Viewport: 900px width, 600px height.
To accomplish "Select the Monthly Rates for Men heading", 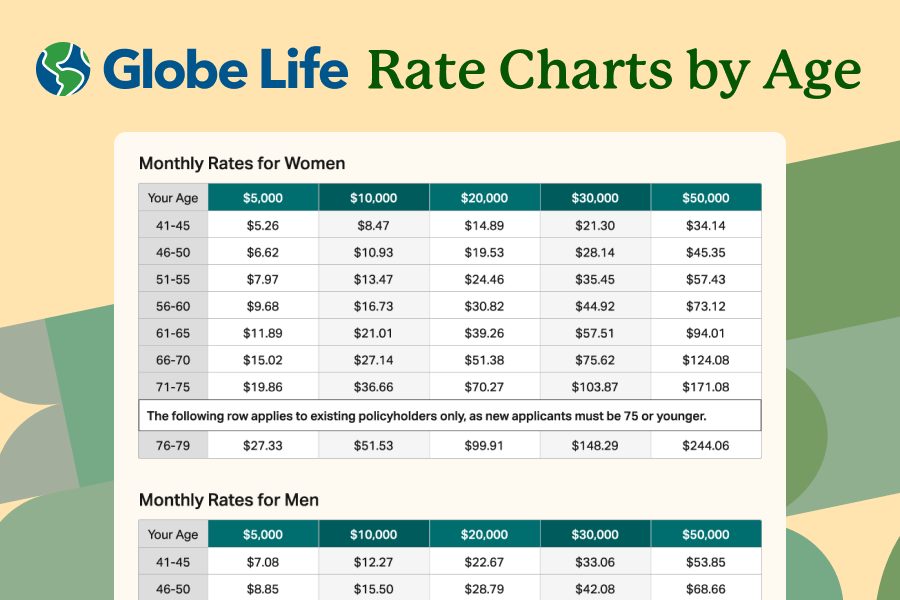I will (x=229, y=499).
